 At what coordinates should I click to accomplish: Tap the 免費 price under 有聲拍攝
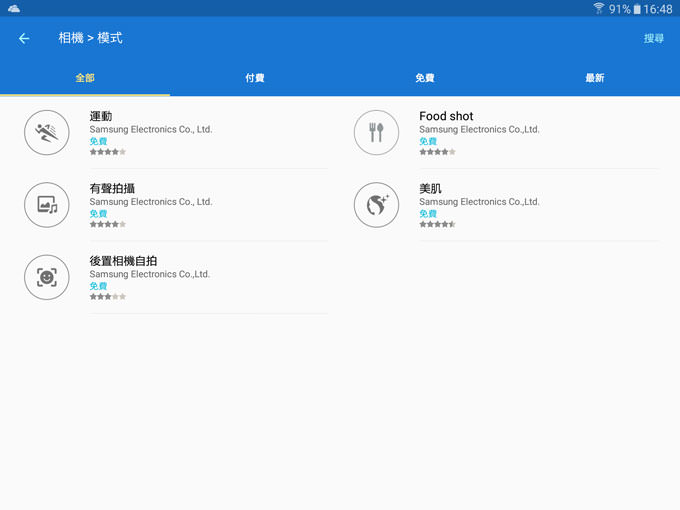click(x=98, y=214)
